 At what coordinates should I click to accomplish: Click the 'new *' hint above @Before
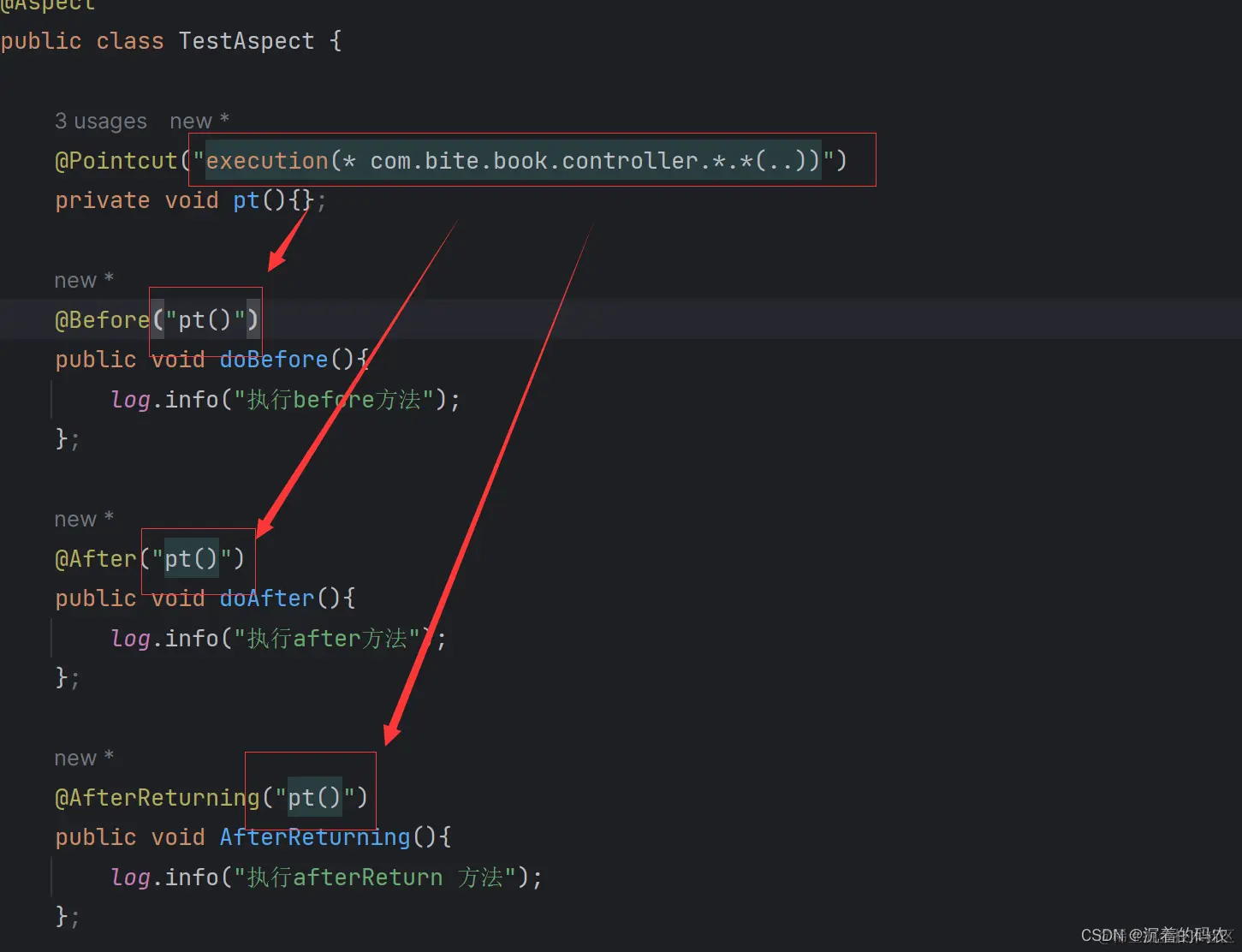click(x=84, y=281)
